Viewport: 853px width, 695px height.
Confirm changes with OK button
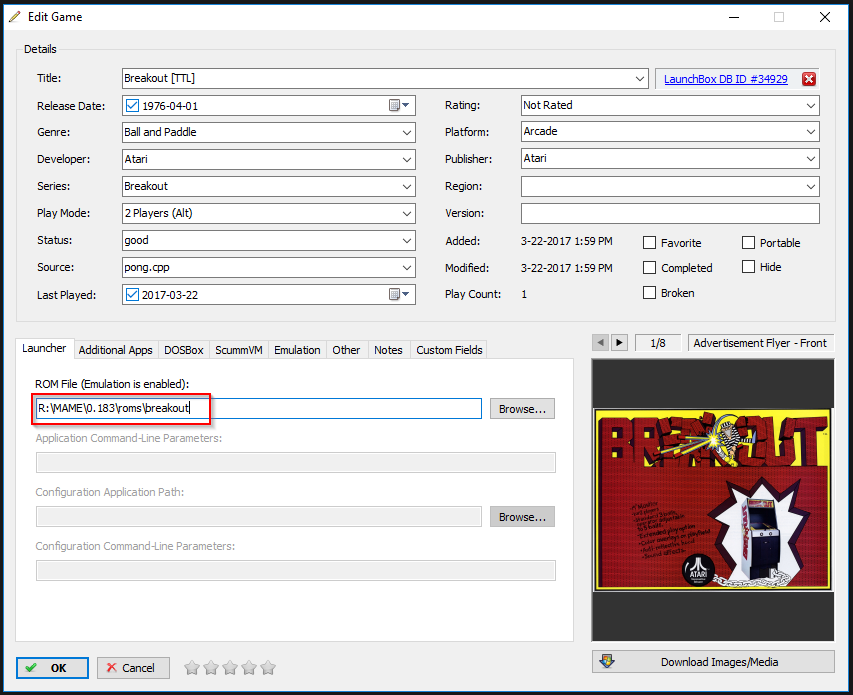pyautogui.click(x=52, y=668)
